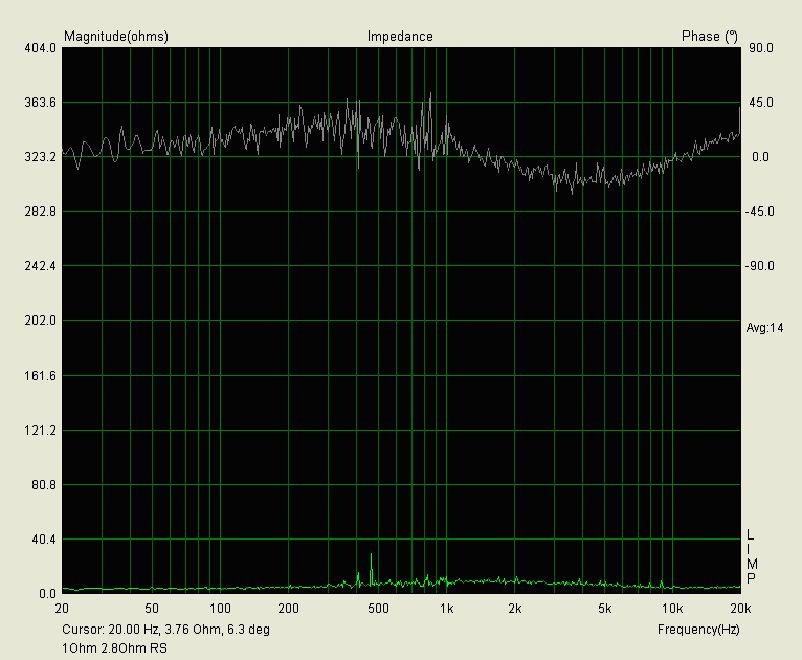Click the -45.0 phase axis value

tap(760, 211)
